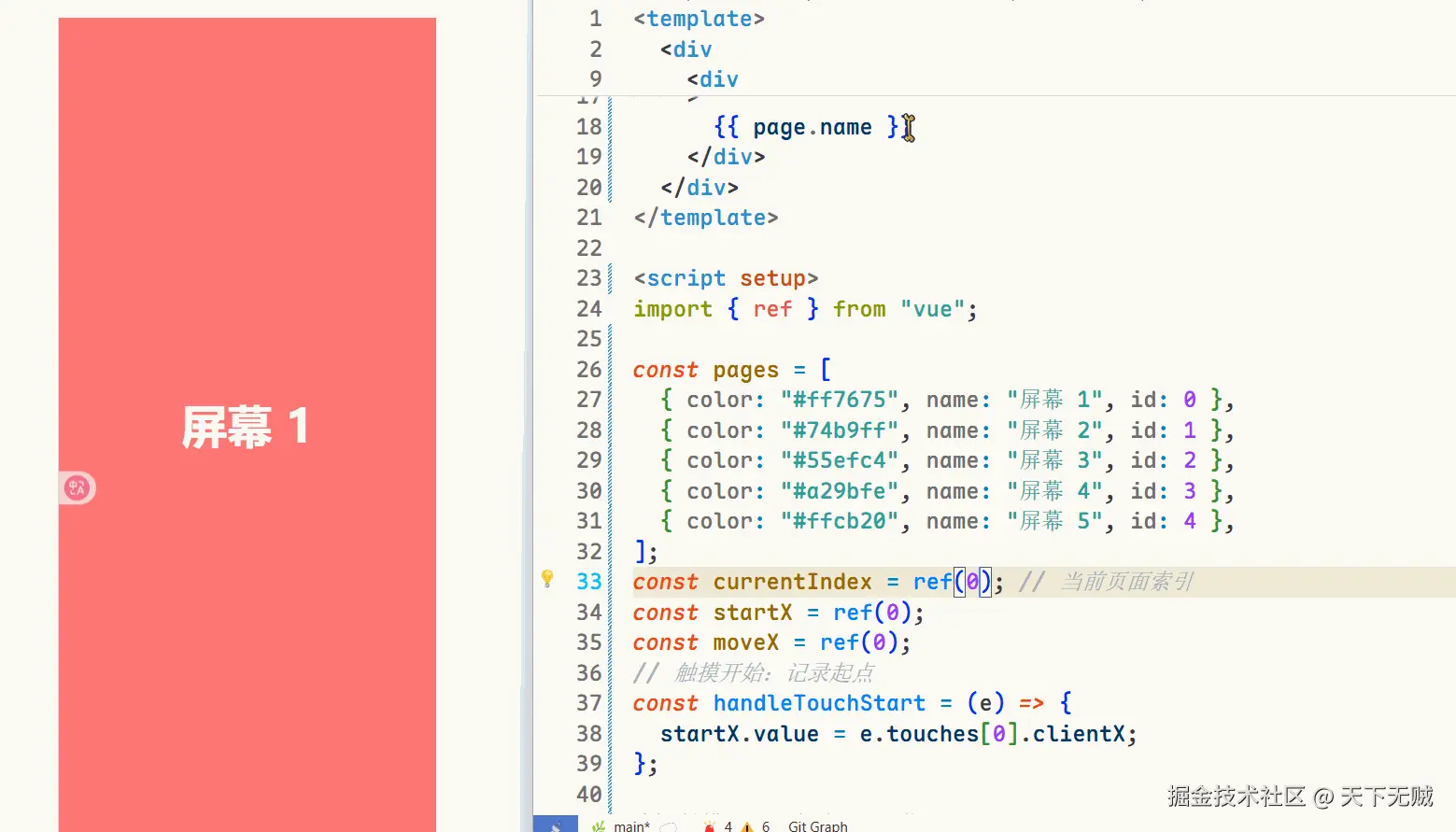Click e.touches[0].clientX on line 38

(x=992, y=734)
